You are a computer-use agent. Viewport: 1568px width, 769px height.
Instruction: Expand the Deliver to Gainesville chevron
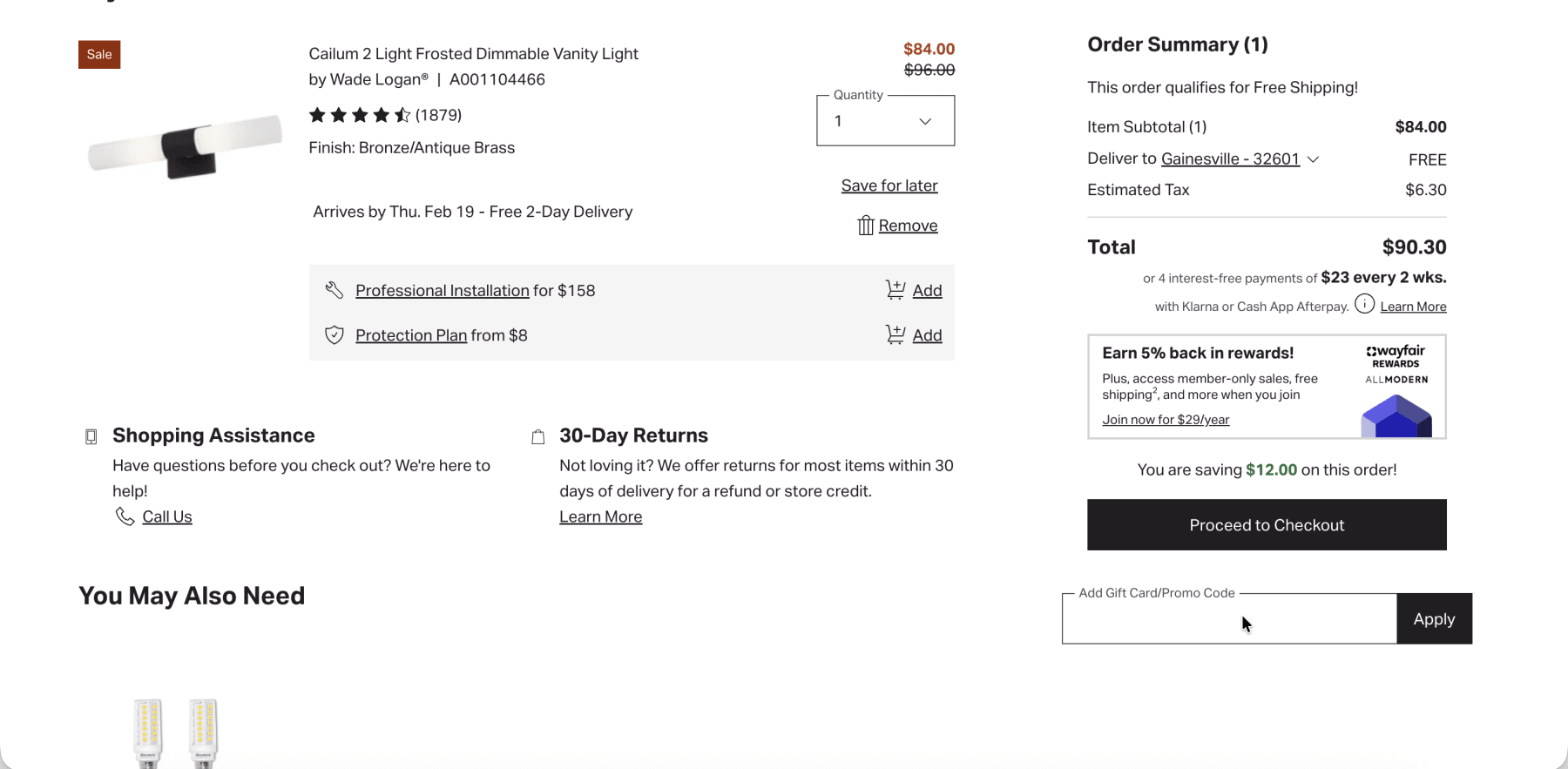point(1314,159)
